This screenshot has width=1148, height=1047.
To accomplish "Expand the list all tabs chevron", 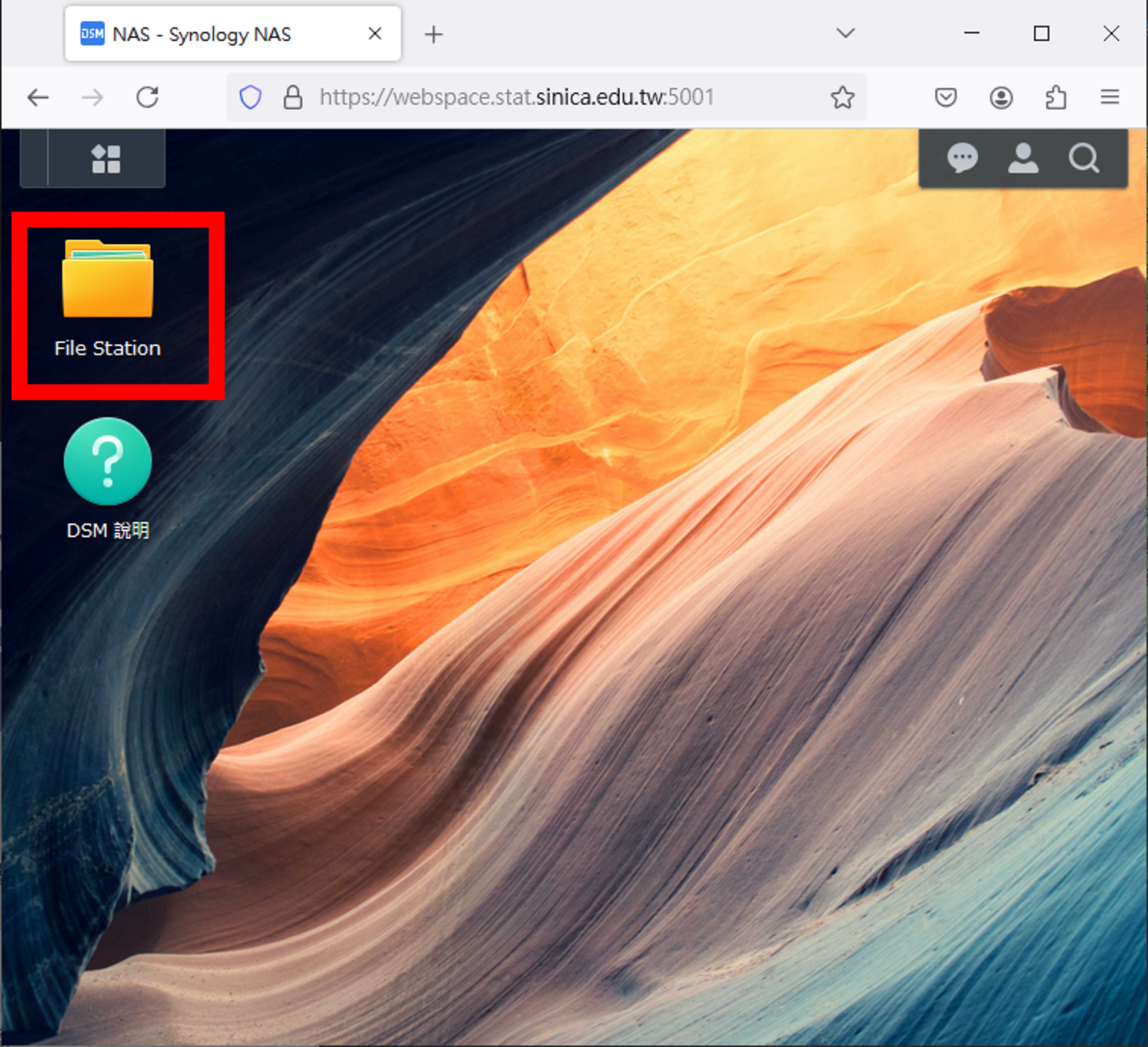I will point(845,34).
